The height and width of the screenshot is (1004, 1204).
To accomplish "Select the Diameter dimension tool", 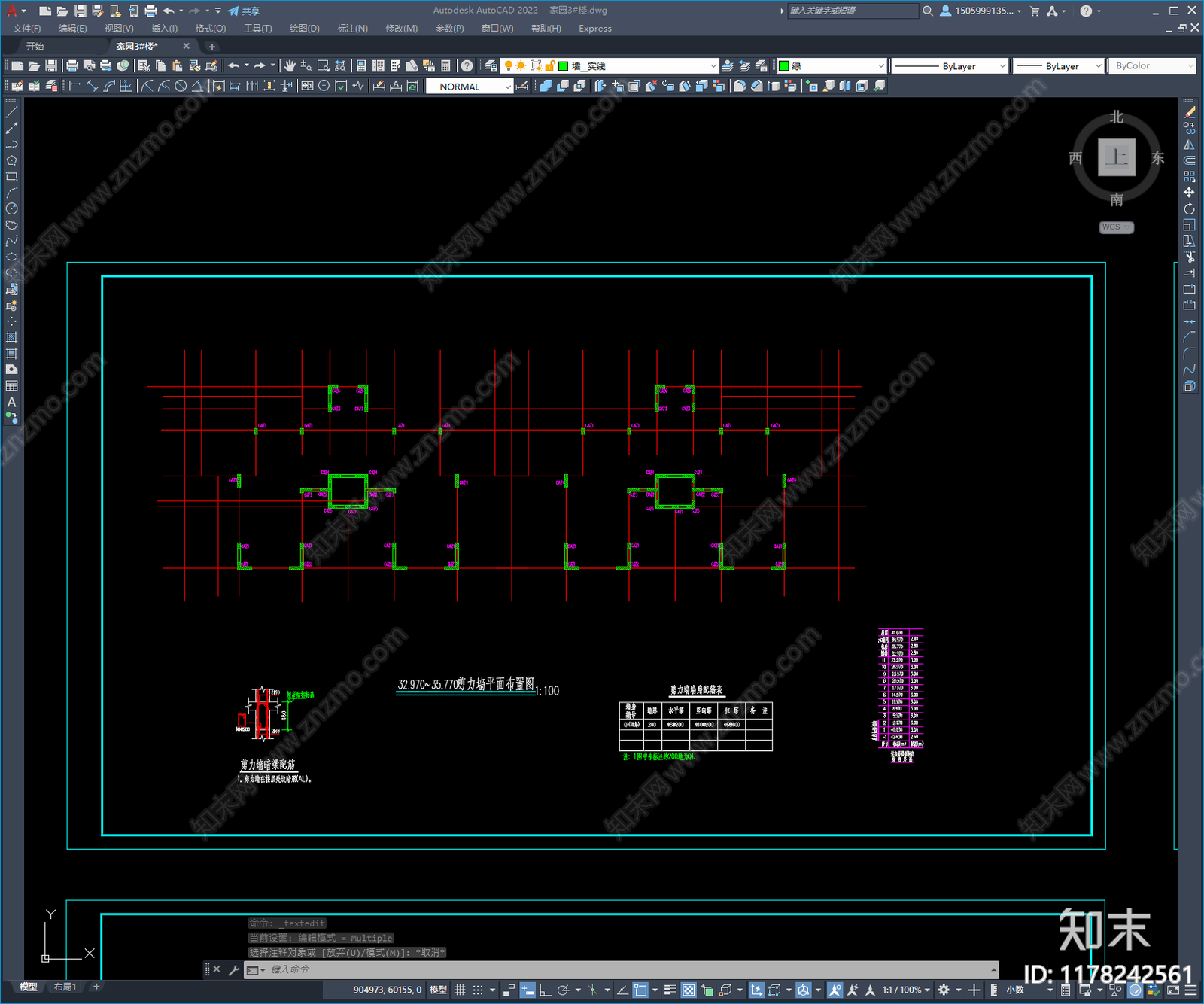I will point(181,86).
